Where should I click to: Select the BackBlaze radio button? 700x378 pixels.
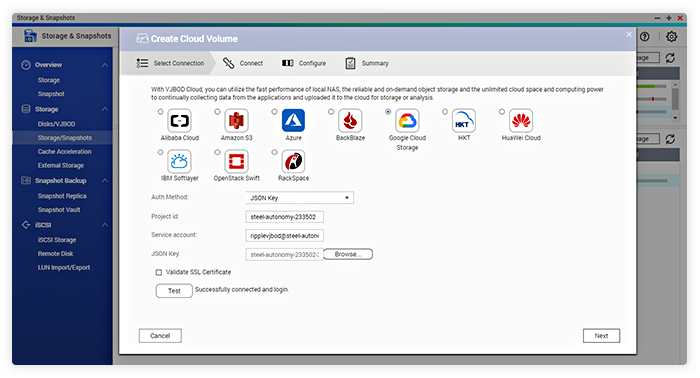pos(331,112)
